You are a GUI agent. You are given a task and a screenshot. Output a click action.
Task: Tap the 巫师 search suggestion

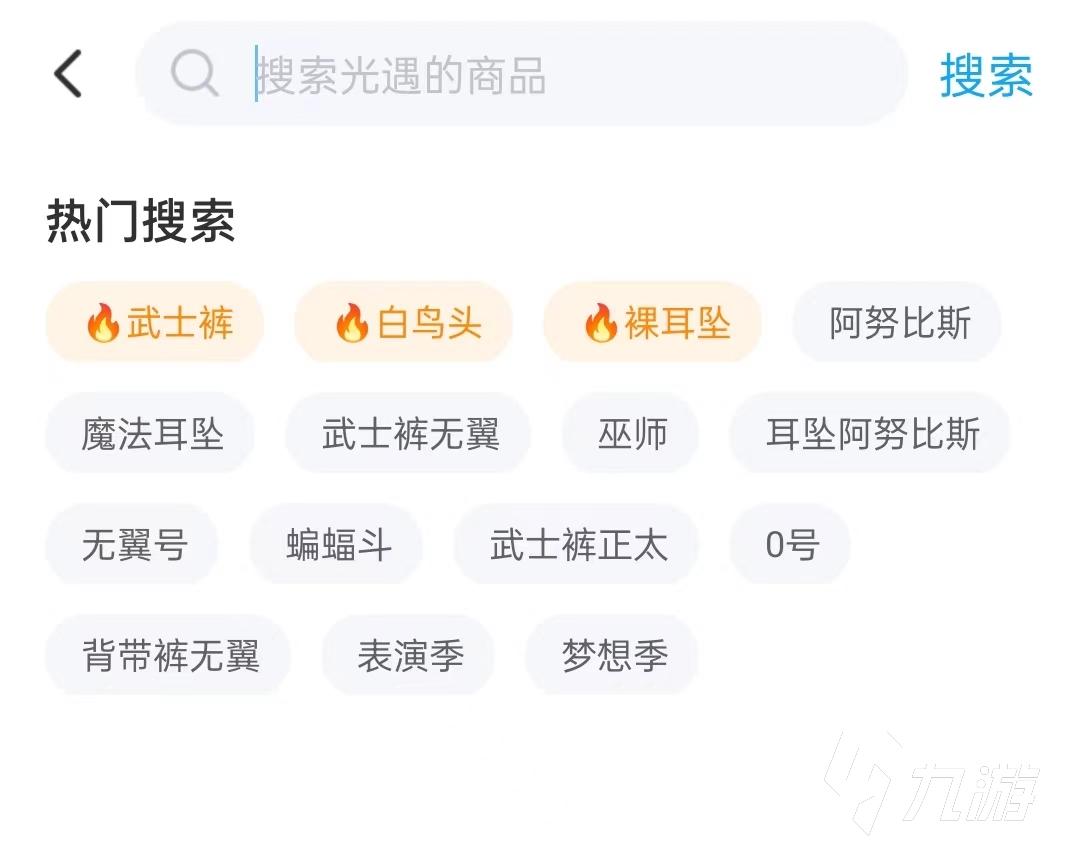631,433
